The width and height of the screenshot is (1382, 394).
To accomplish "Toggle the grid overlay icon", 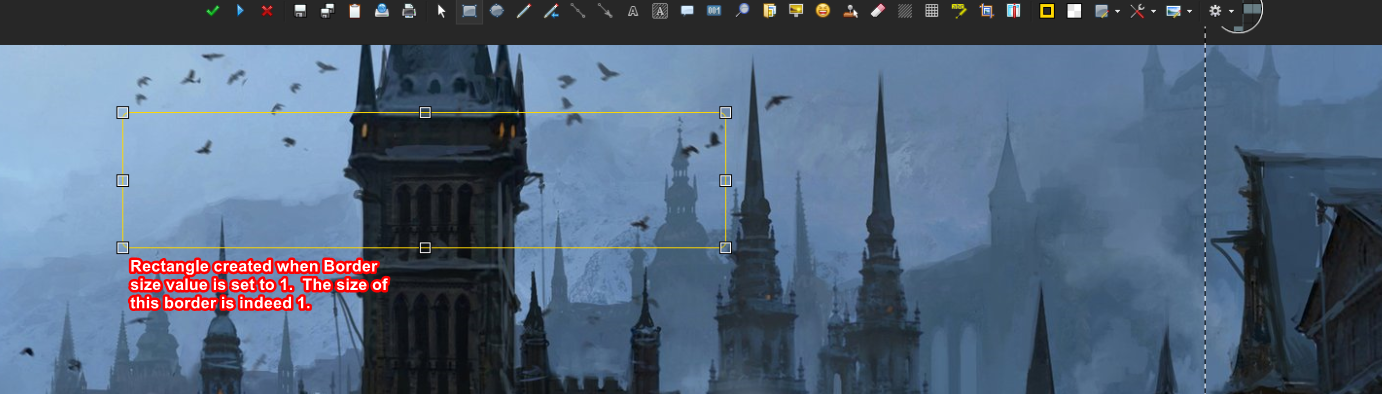I will (932, 11).
